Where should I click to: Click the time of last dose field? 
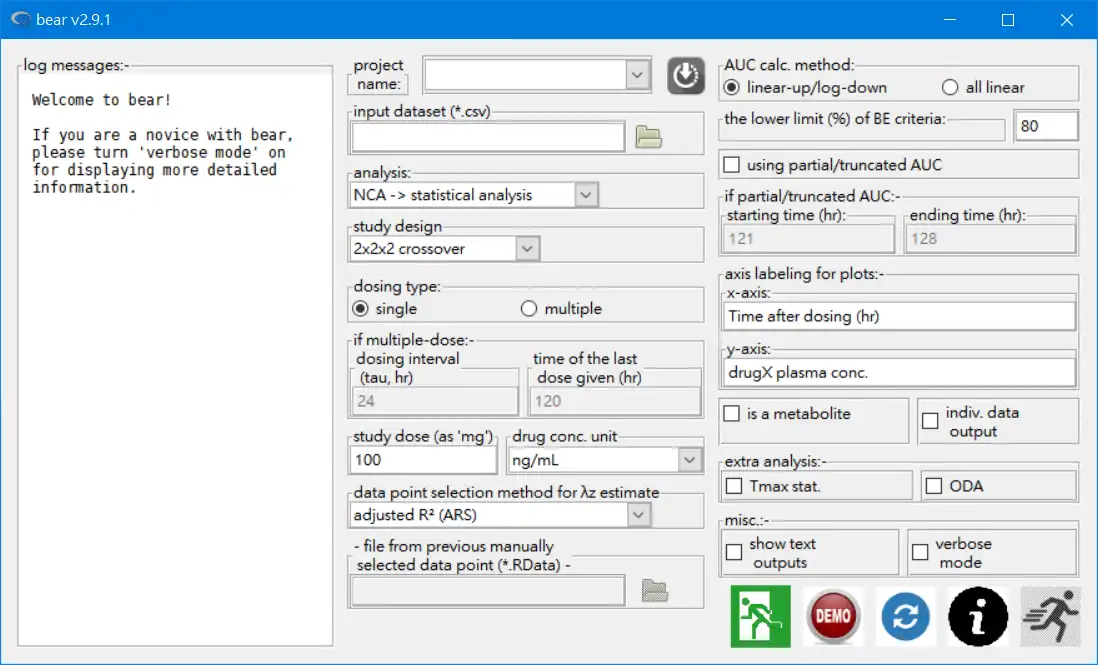614,401
